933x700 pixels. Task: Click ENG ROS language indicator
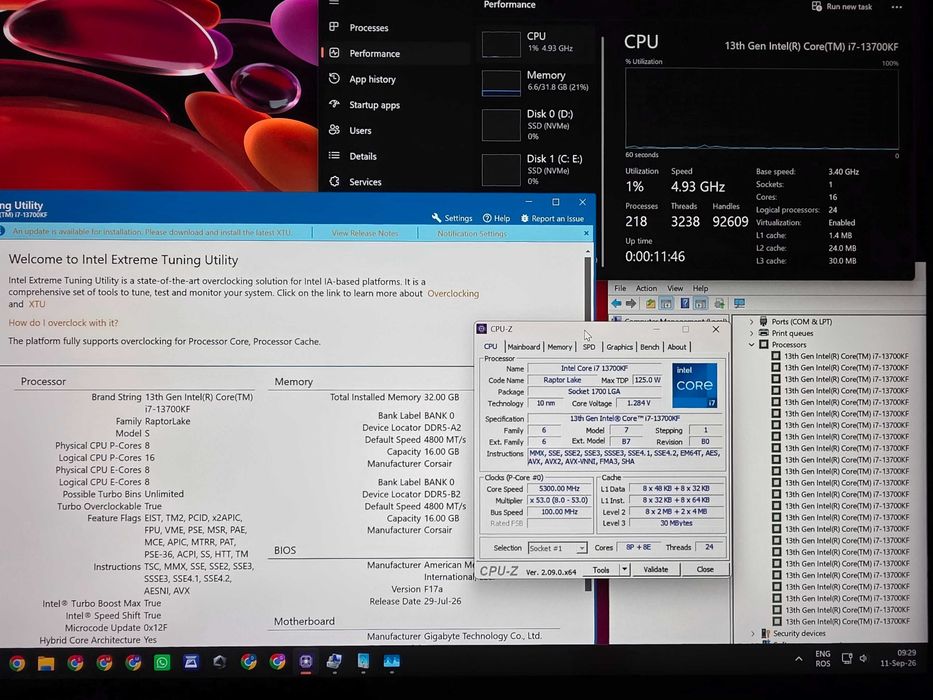pyautogui.click(x=823, y=658)
